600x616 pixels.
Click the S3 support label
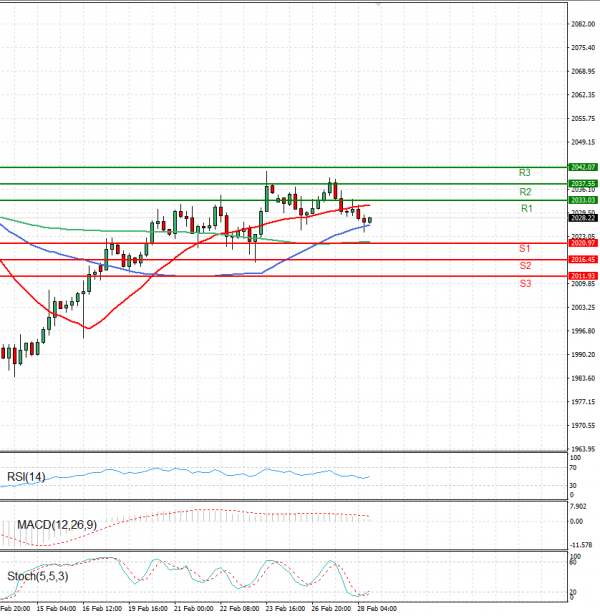tap(525, 283)
